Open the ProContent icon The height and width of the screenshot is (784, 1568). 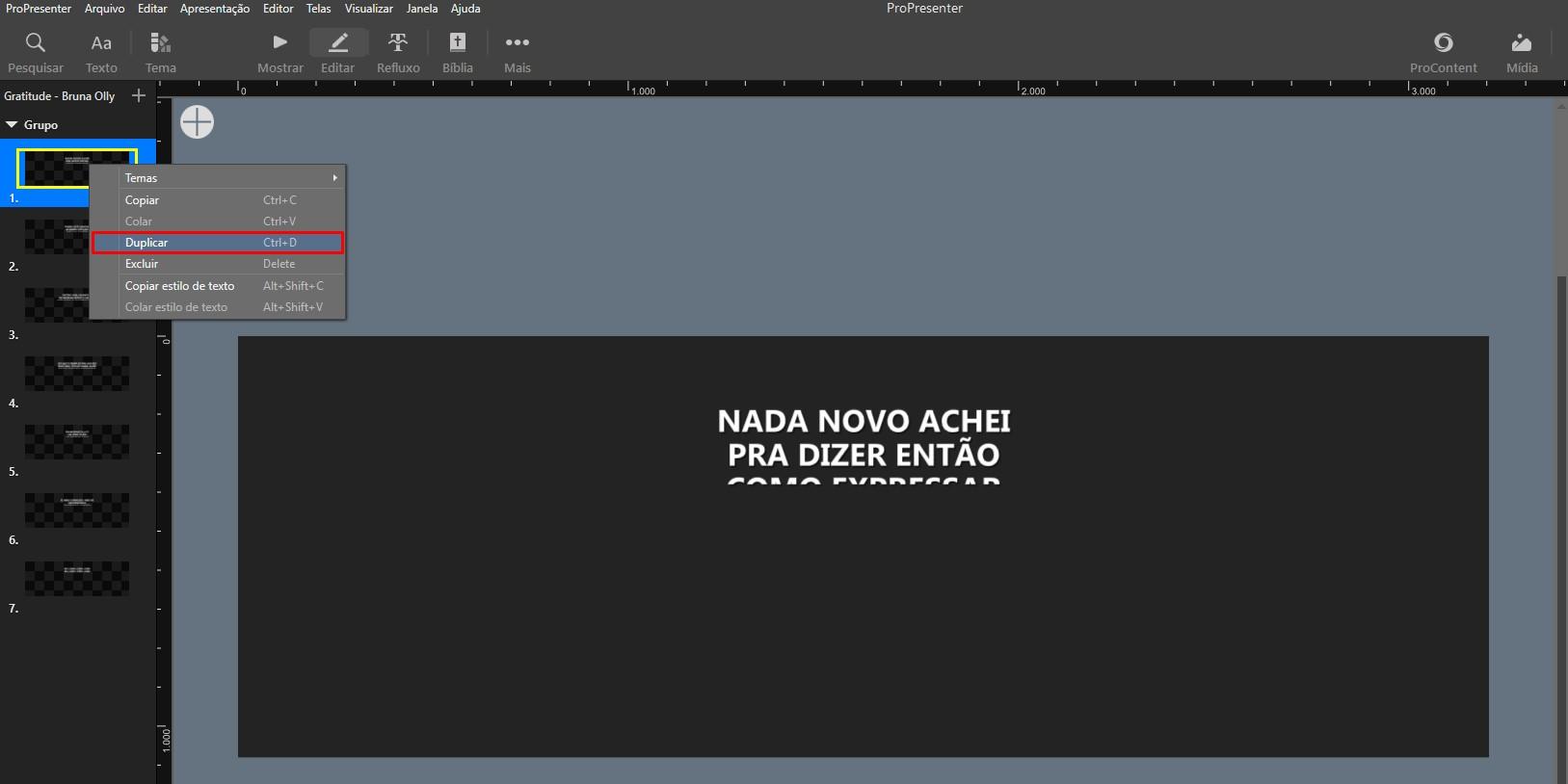point(1443,42)
